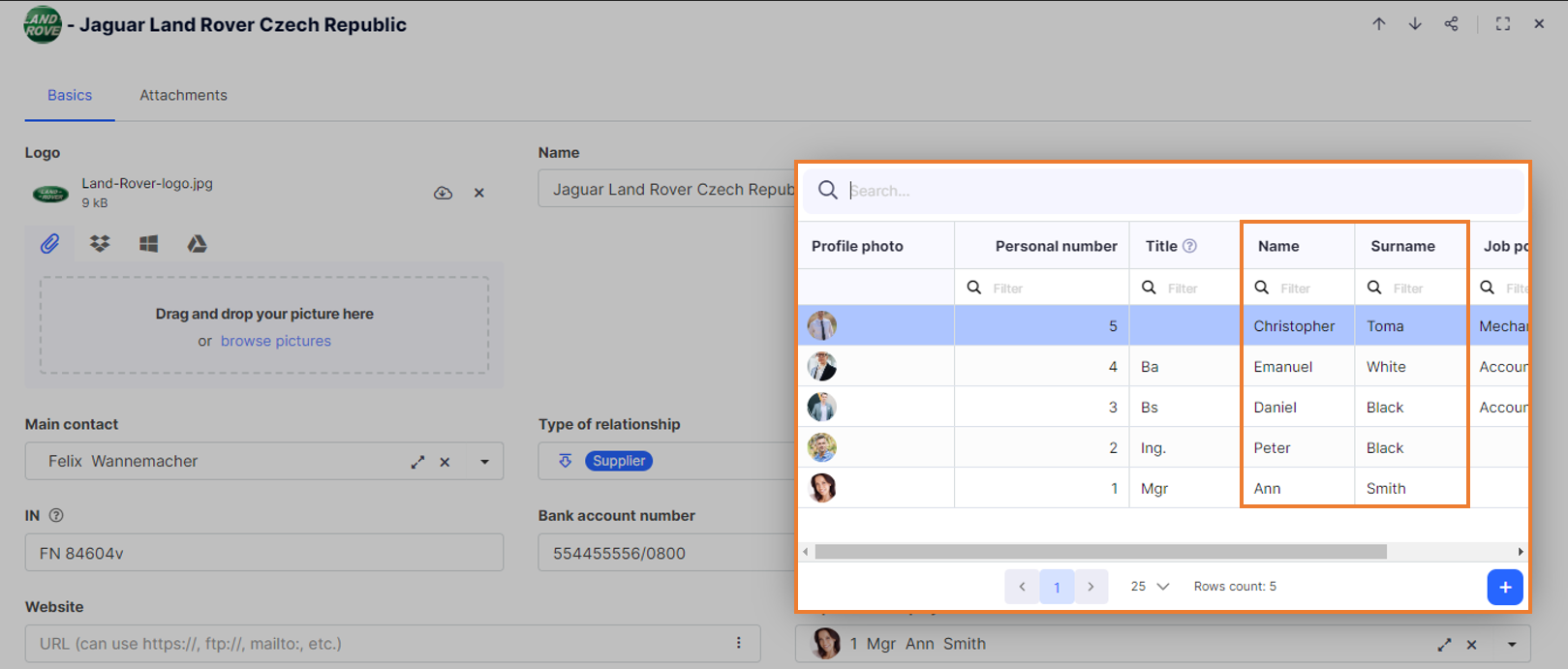Edit the IN field FN 84604v
The image size is (1568, 669).
pos(264,553)
